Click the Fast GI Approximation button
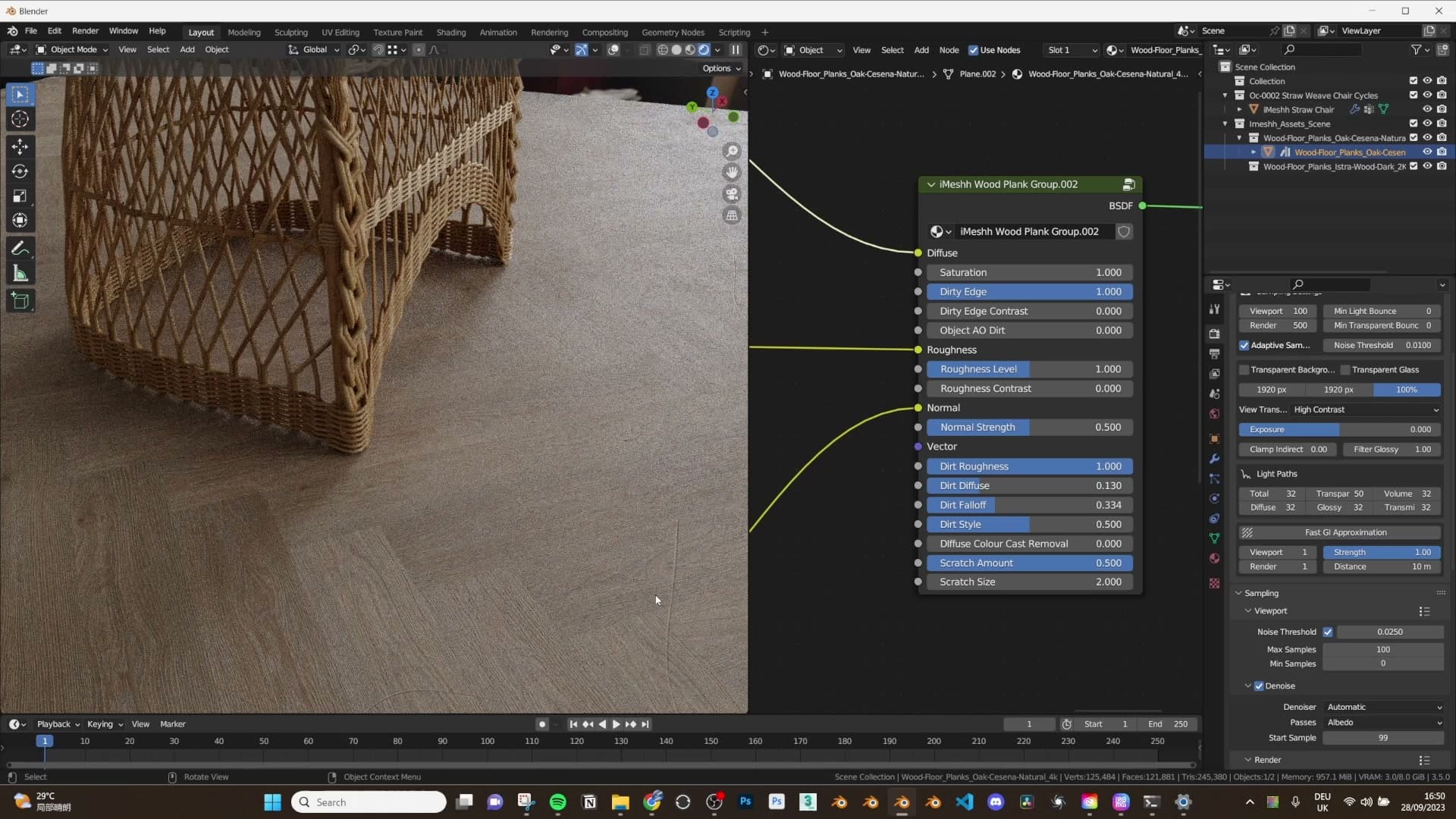Viewport: 1456px width, 819px height. [x=1339, y=532]
